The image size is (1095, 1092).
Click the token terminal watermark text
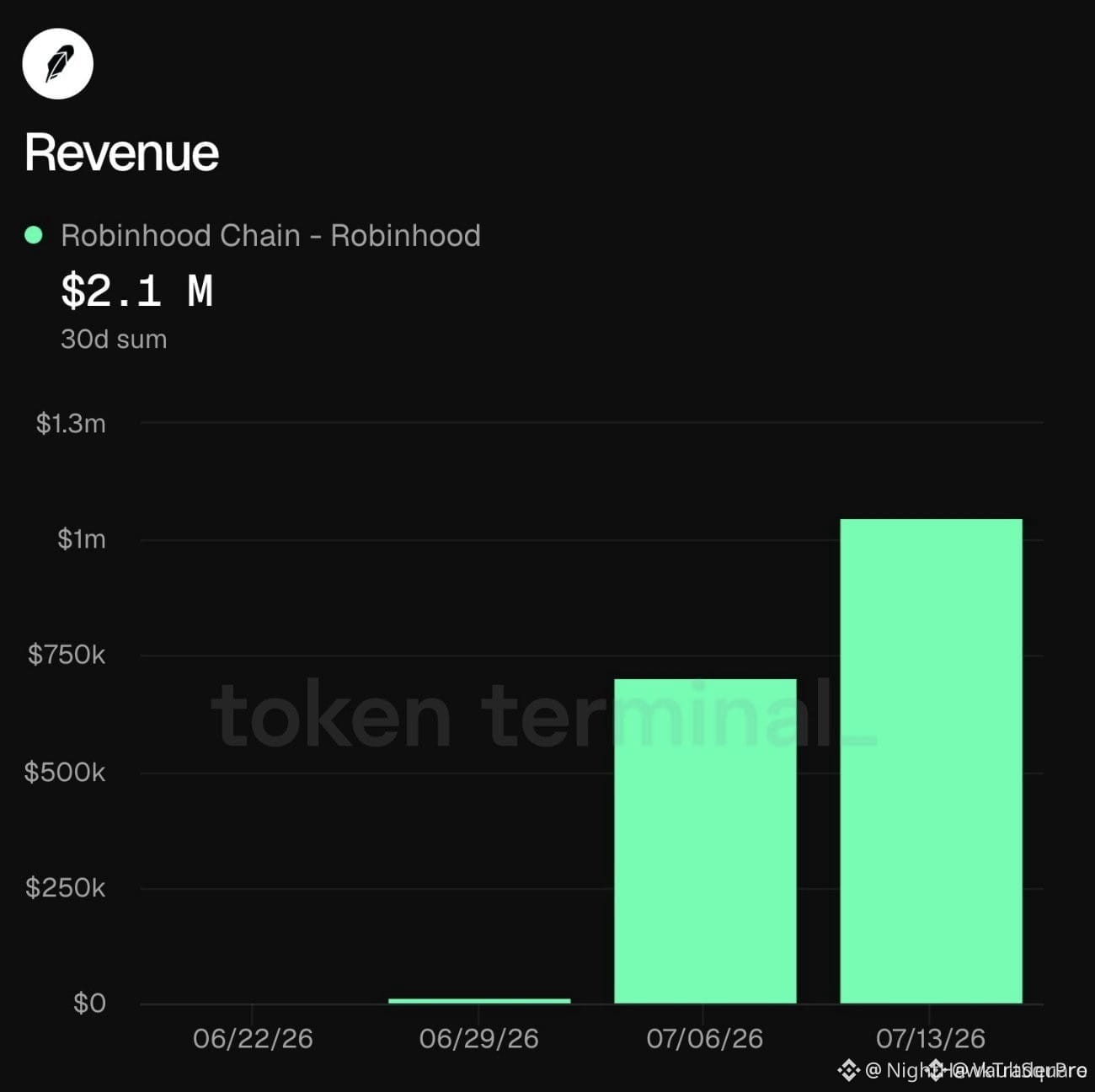(543, 715)
